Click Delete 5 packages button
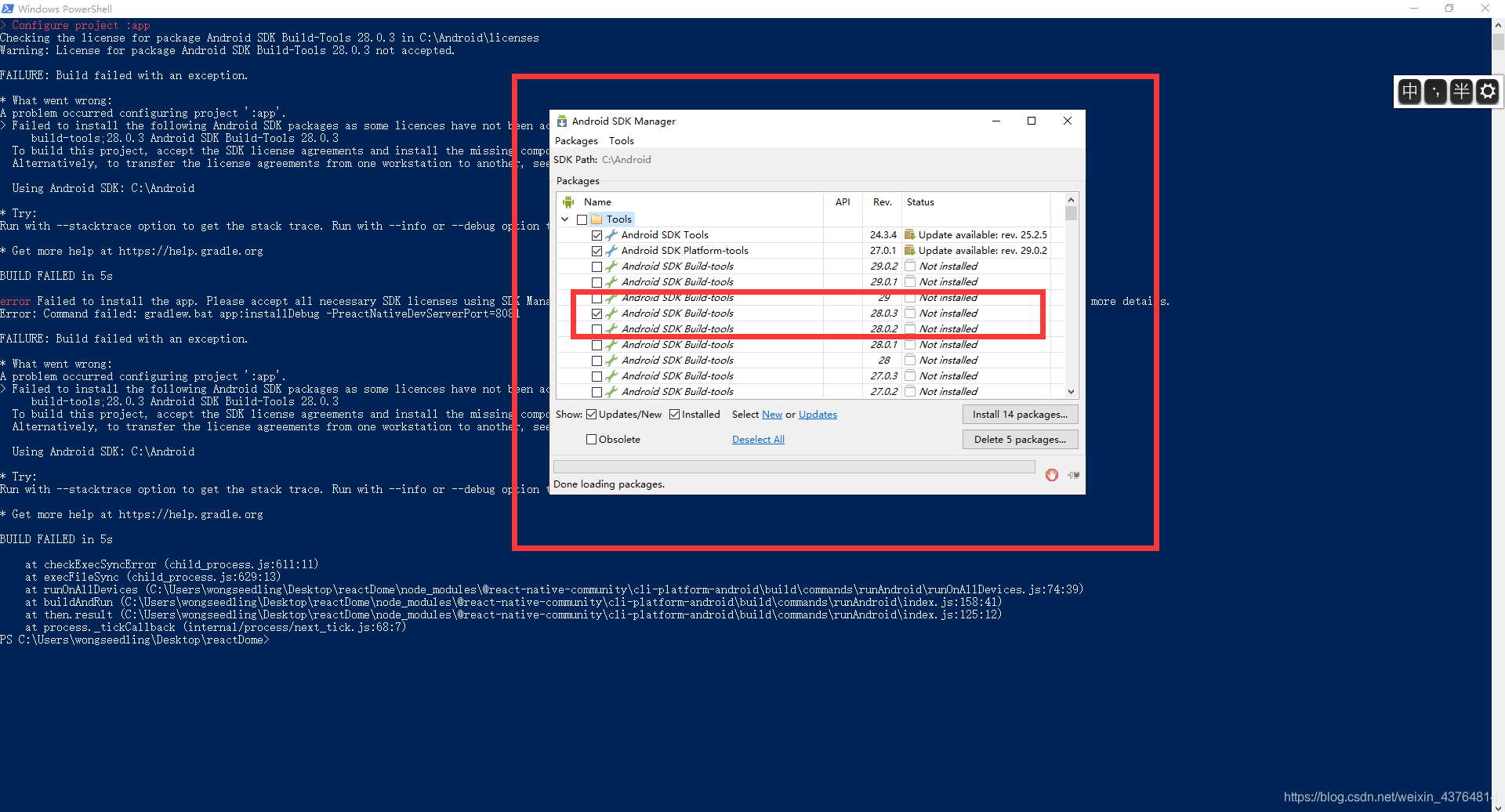Screen dimensions: 1505x812 click(1020, 440)
